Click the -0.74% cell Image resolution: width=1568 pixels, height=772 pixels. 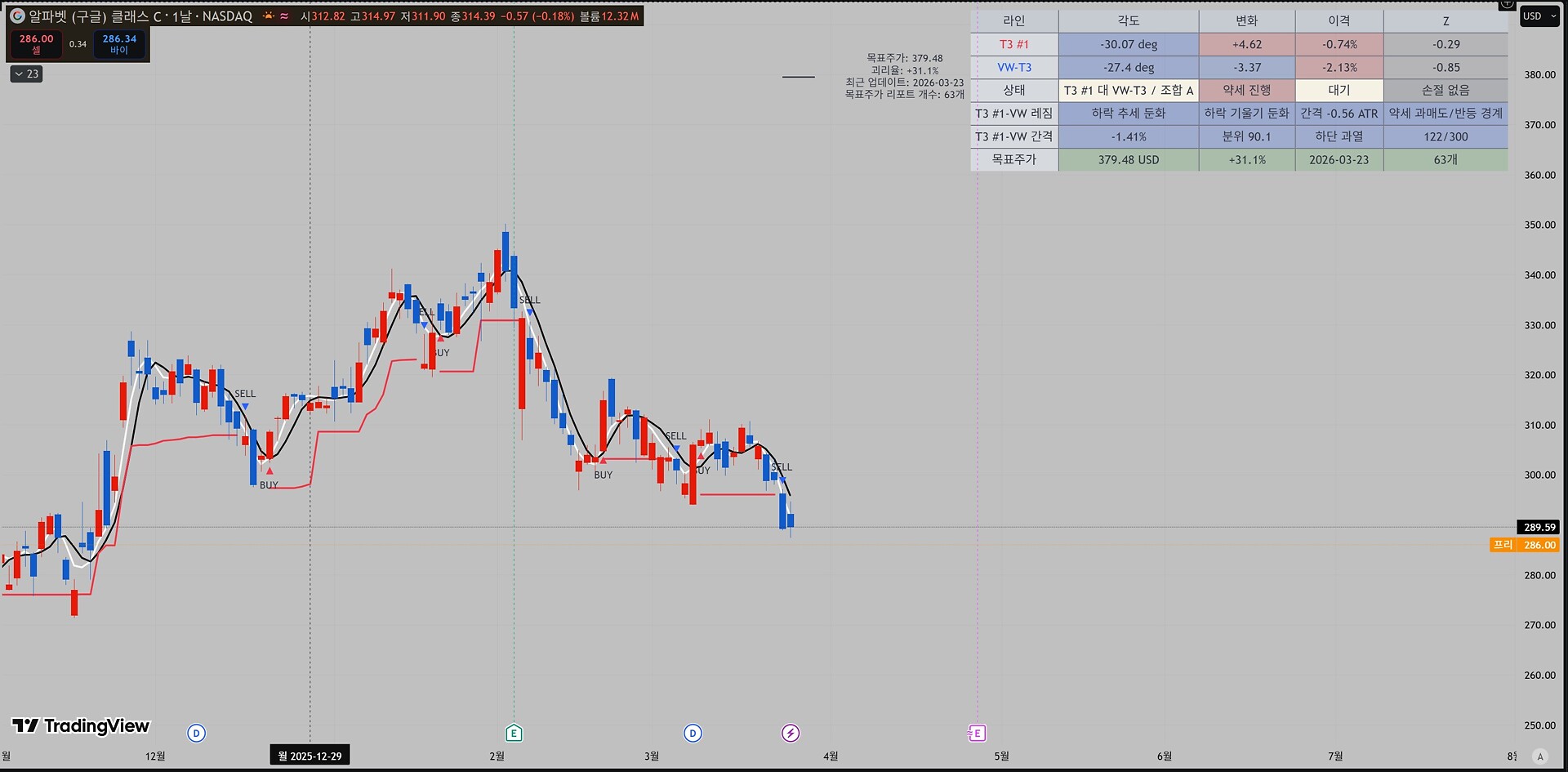point(1339,44)
